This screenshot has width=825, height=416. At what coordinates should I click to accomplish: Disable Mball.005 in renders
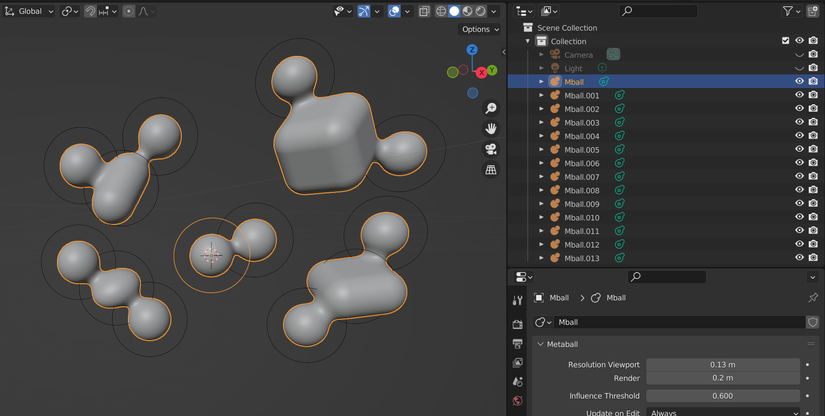point(813,149)
